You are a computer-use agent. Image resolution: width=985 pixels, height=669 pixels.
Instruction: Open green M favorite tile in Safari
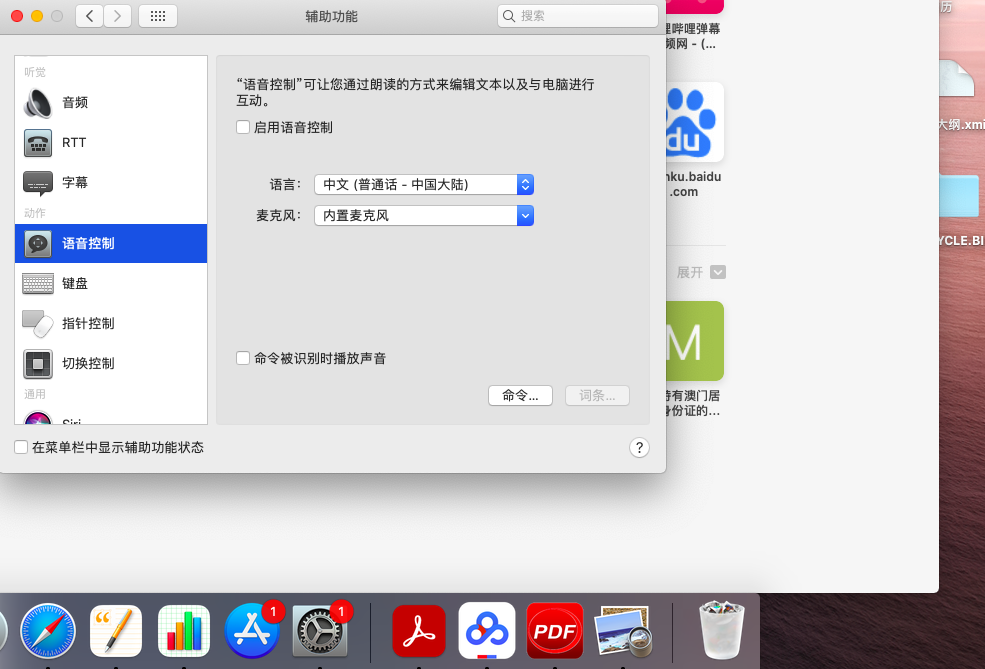coord(695,341)
